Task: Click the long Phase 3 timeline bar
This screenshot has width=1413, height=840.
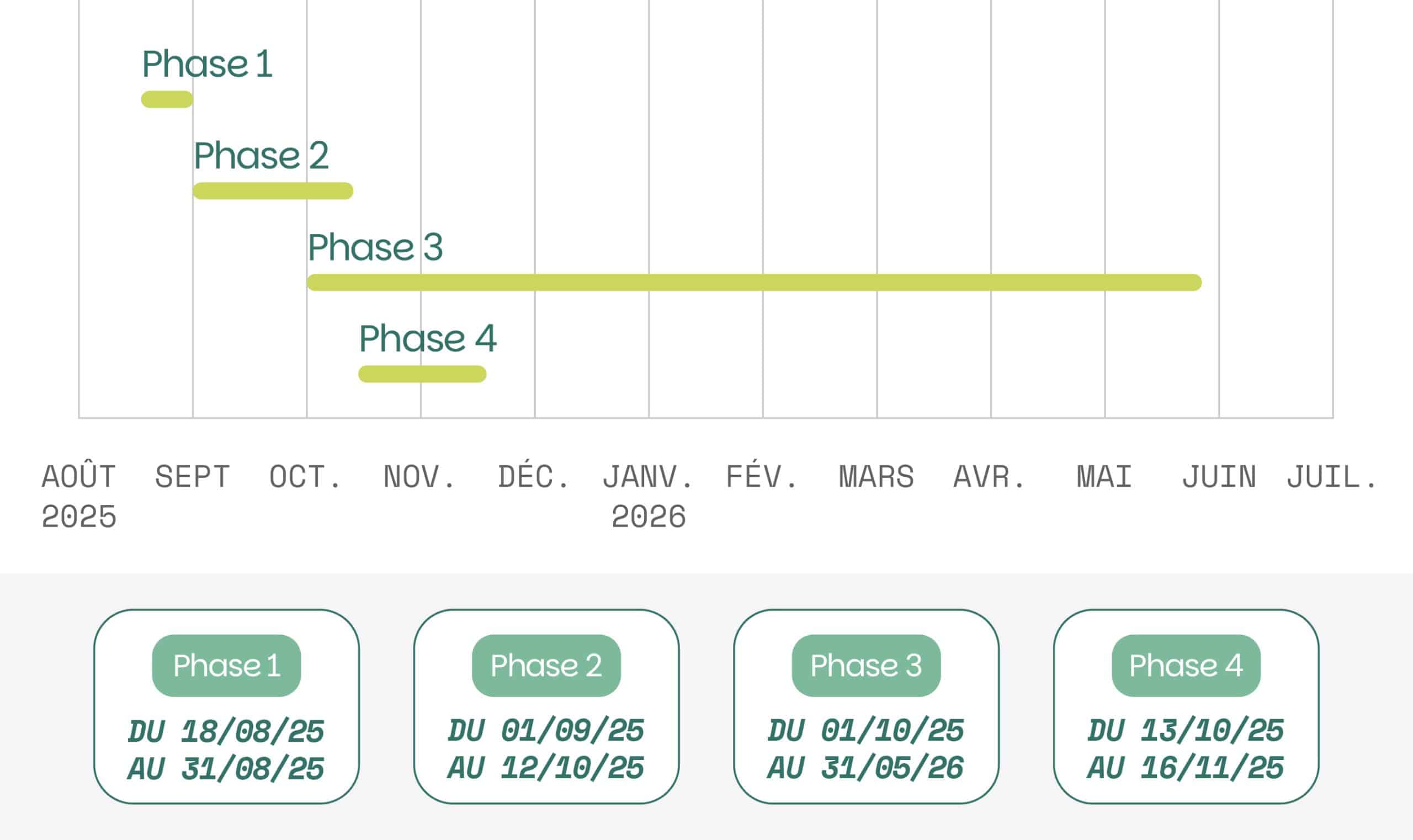Action: [x=753, y=283]
